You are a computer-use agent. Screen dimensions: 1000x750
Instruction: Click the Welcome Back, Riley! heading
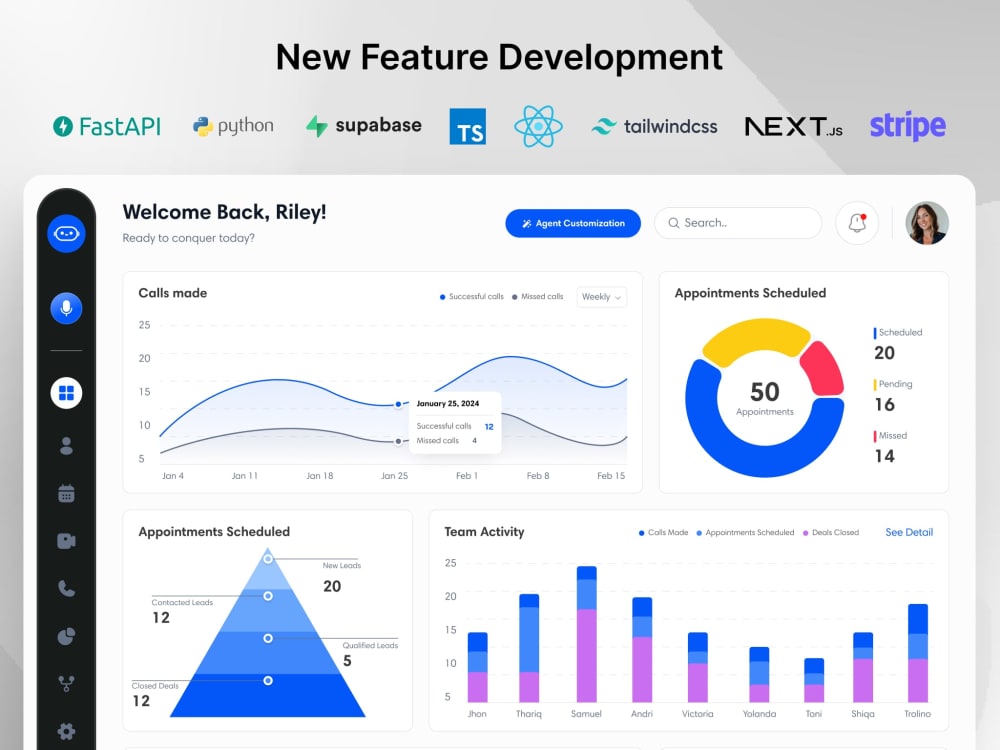[224, 212]
